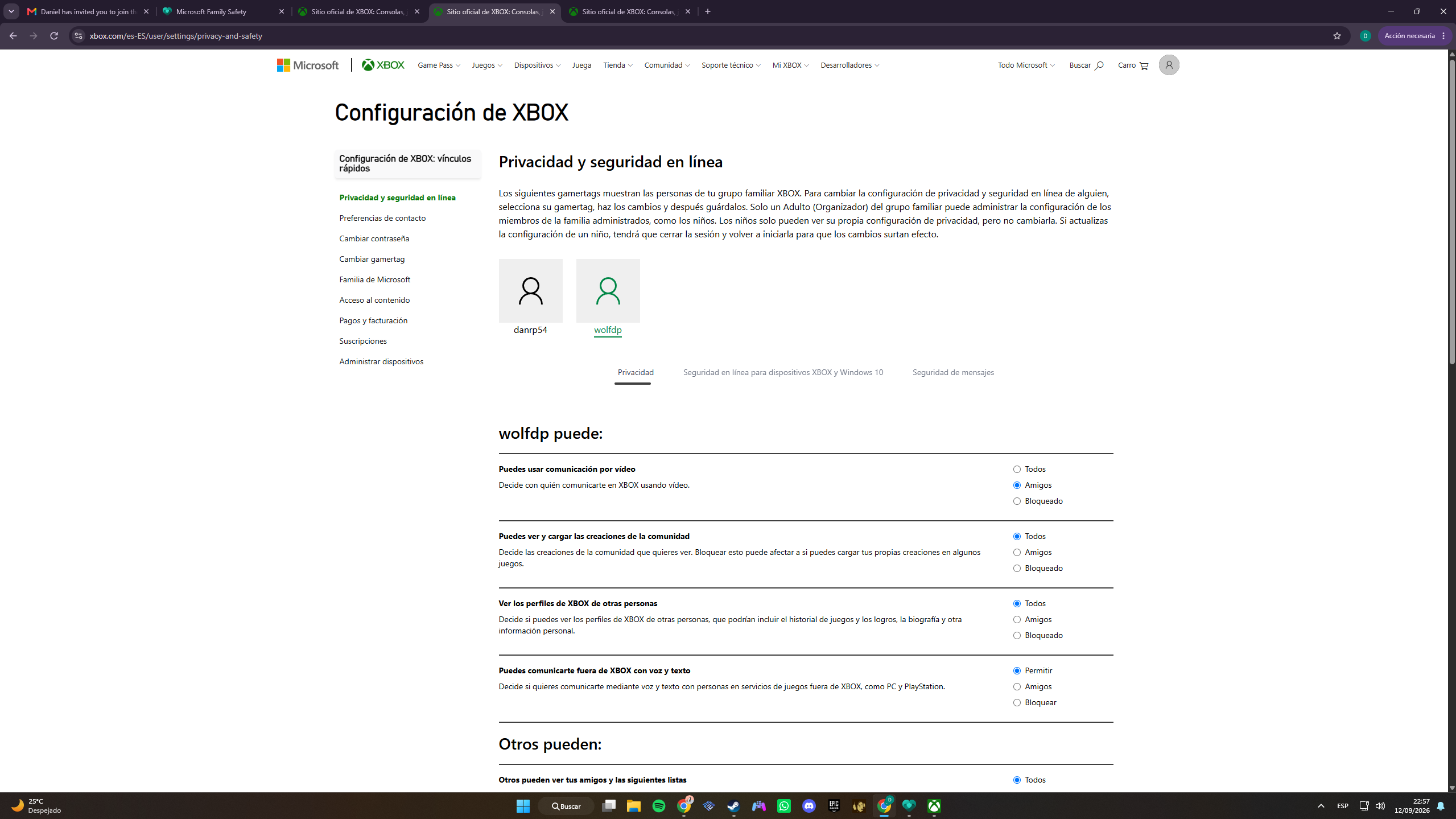
Task: Open the Chrome profile D icon
Action: [1365, 36]
